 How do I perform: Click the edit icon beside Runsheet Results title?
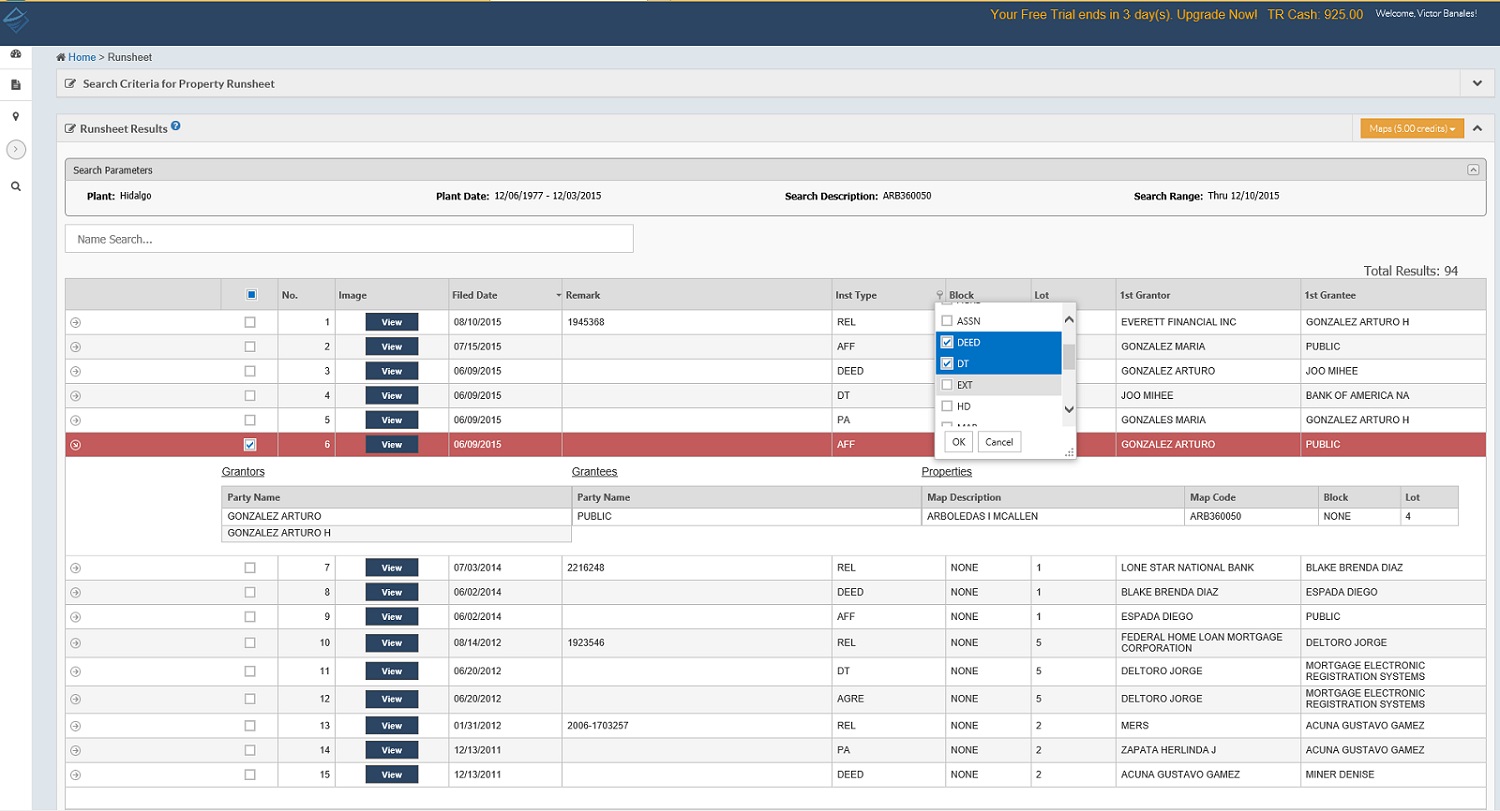(x=70, y=129)
